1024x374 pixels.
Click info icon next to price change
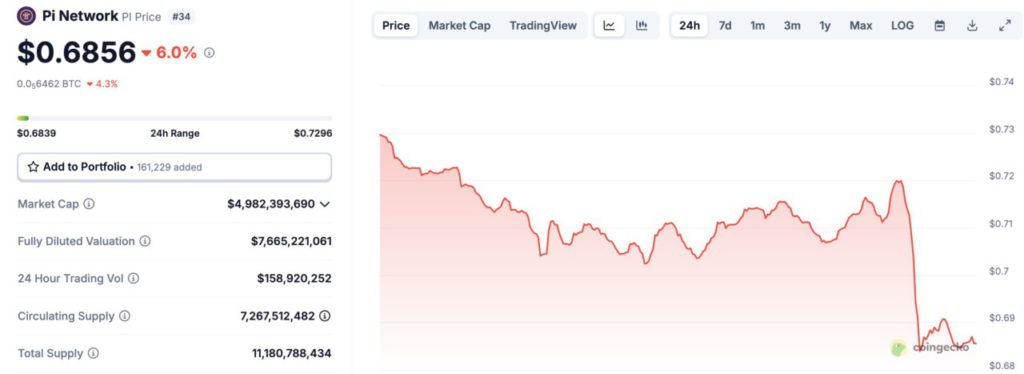tap(209, 53)
